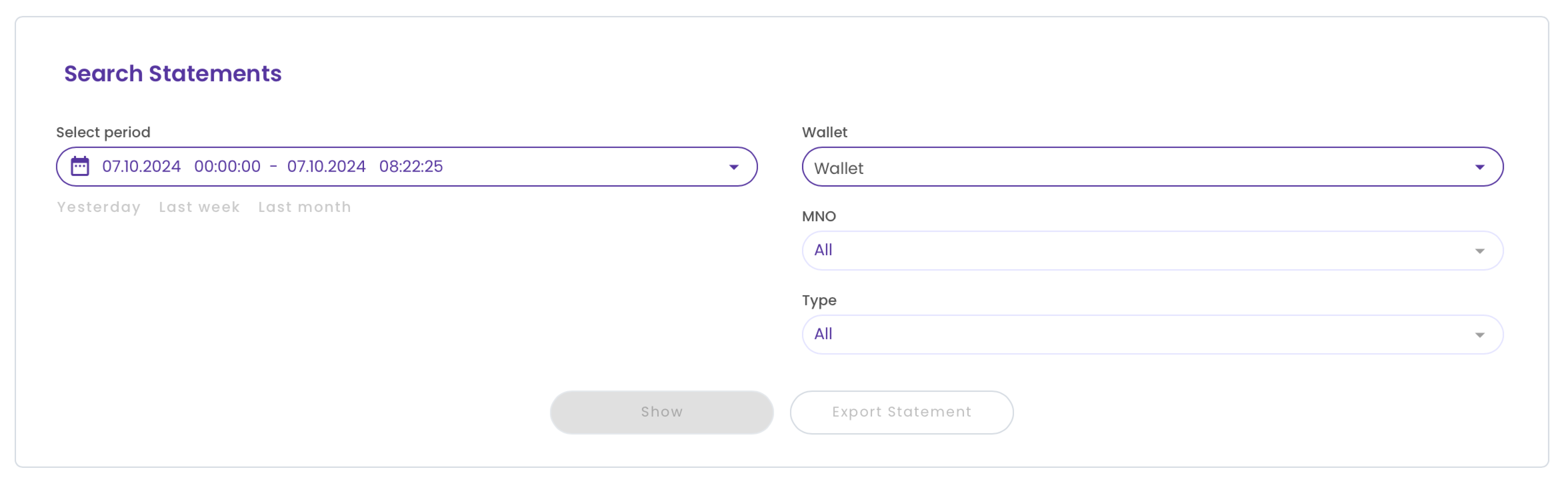Select the start time 00:00:00
Screen dimensions: 1568x488
(x=227, y=166)
